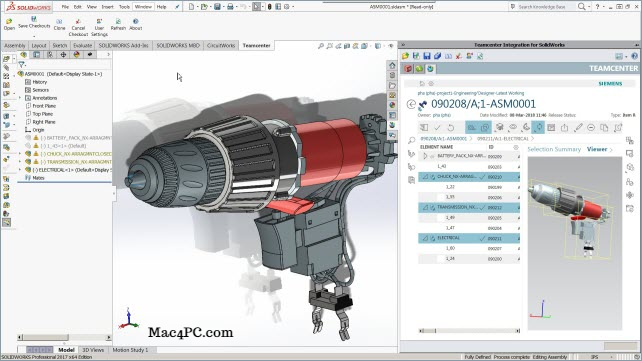Click the back arrow beside 090208/A;1-ASM0001
Viewport: 642px width, 361px height.
411,104
